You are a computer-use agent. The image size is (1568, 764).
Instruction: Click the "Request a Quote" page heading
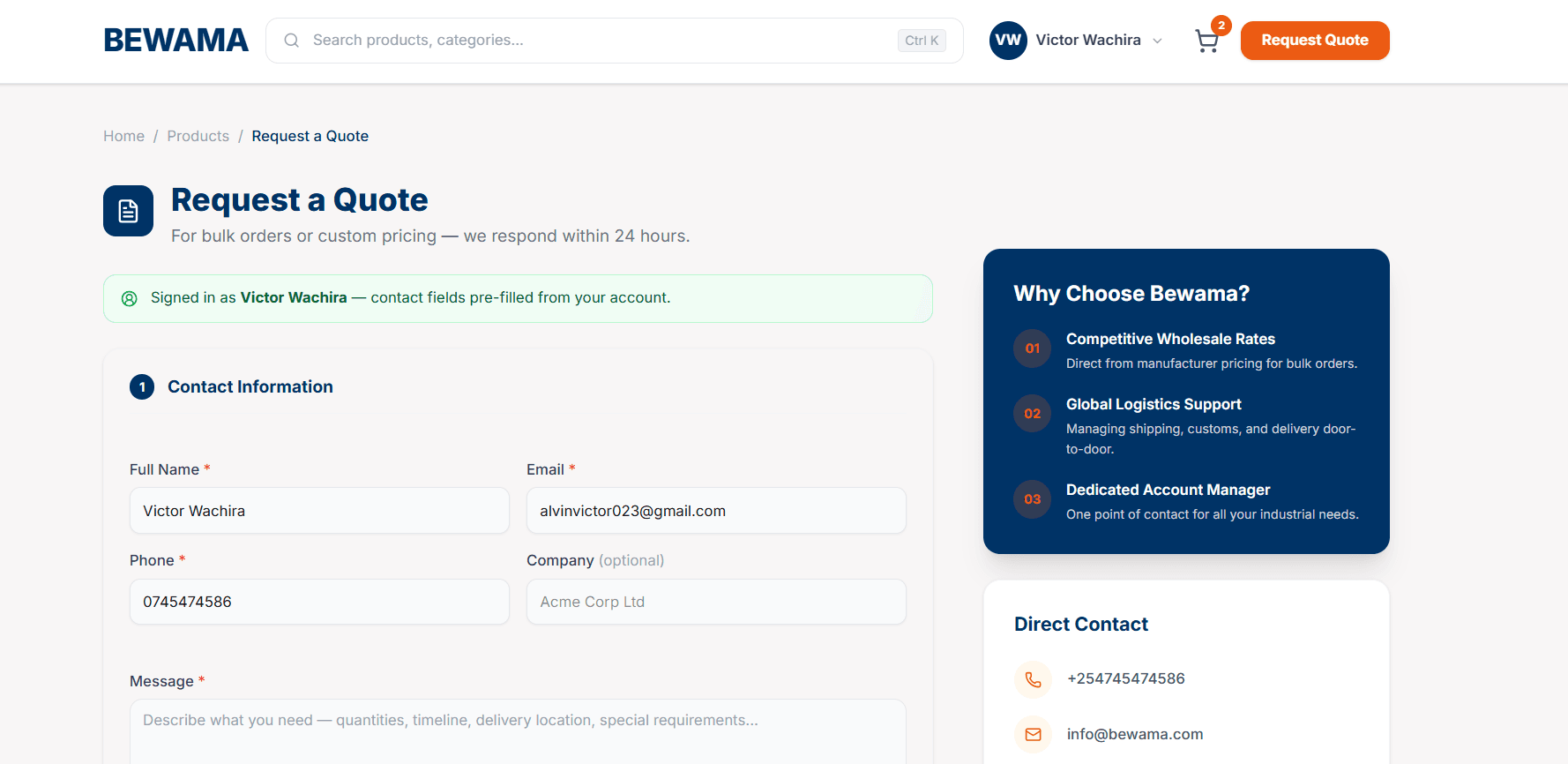(299, 200)
